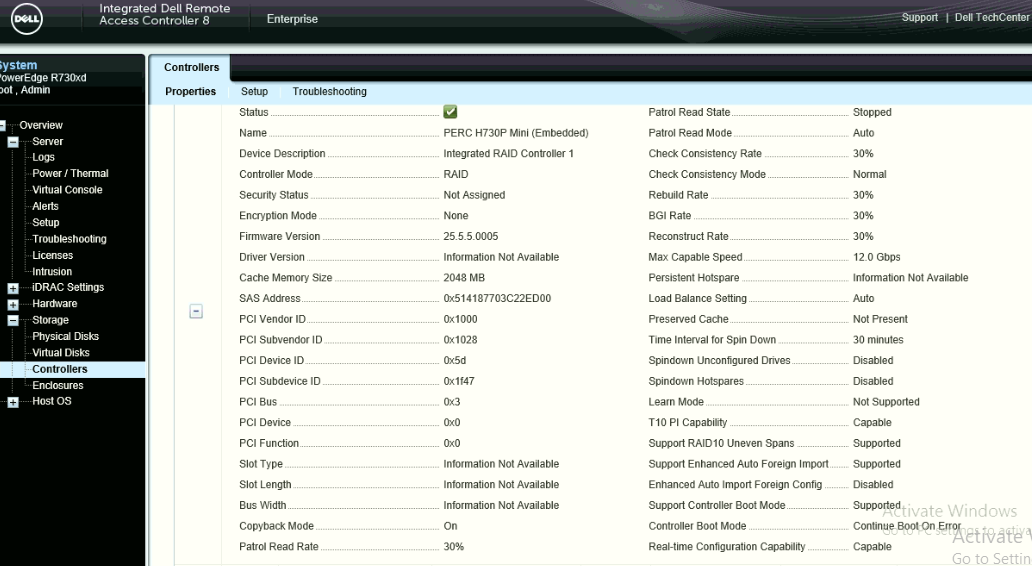Click the PCI Bus value 0x3
Viewport: 1032px width, 566px height.
click(x=452, y=402)
